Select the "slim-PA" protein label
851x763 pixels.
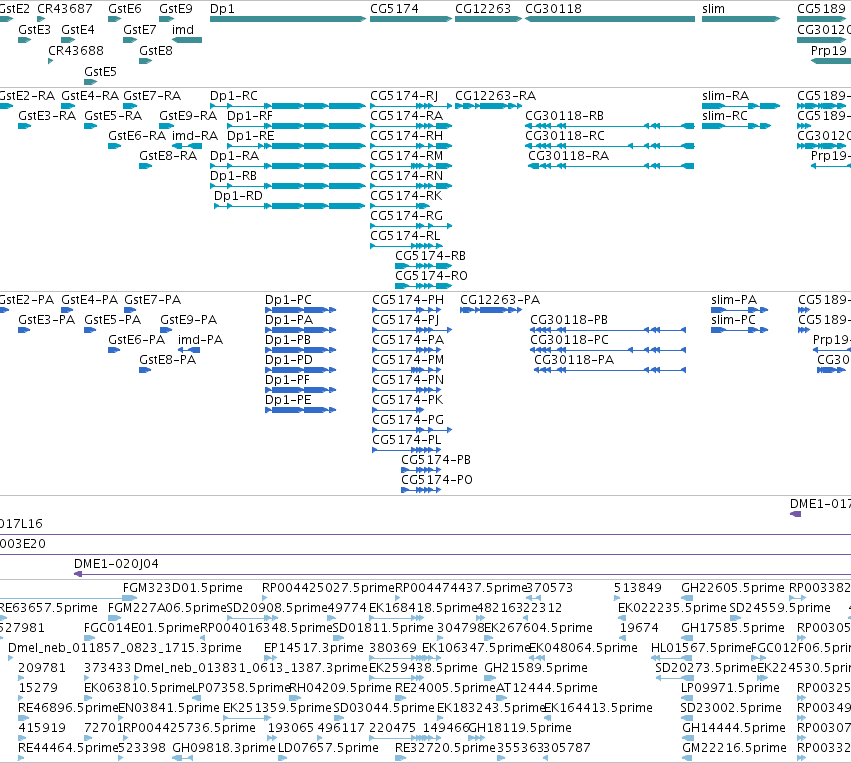pyautogui.click(x=734, y=300)
